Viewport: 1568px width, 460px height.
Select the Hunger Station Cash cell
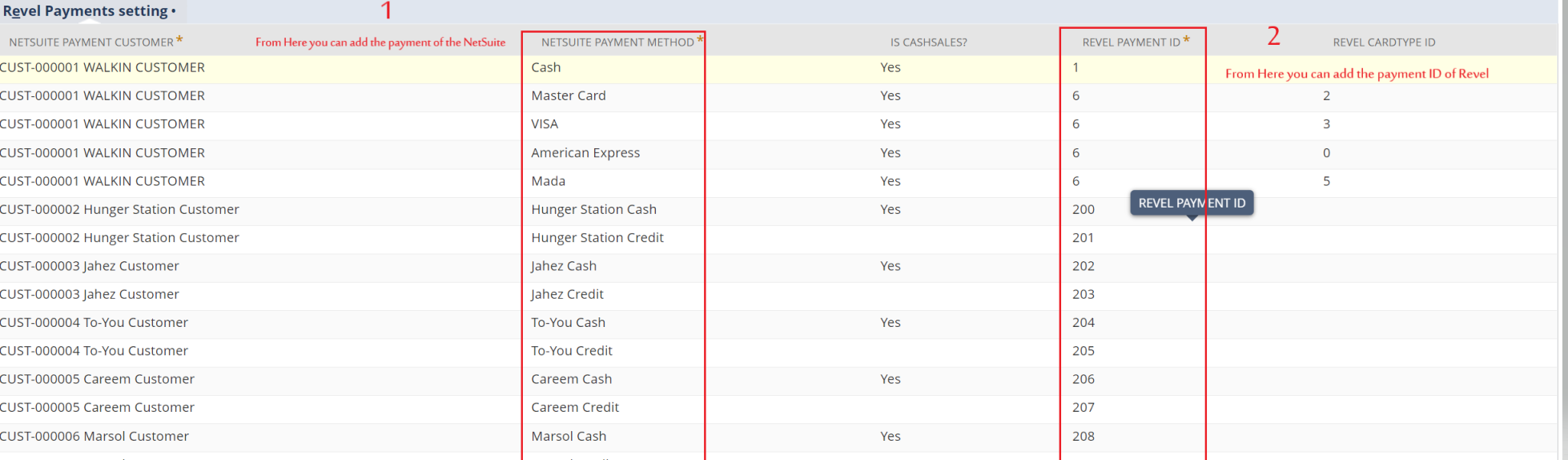pyautogui.click(x=594, y=209)
